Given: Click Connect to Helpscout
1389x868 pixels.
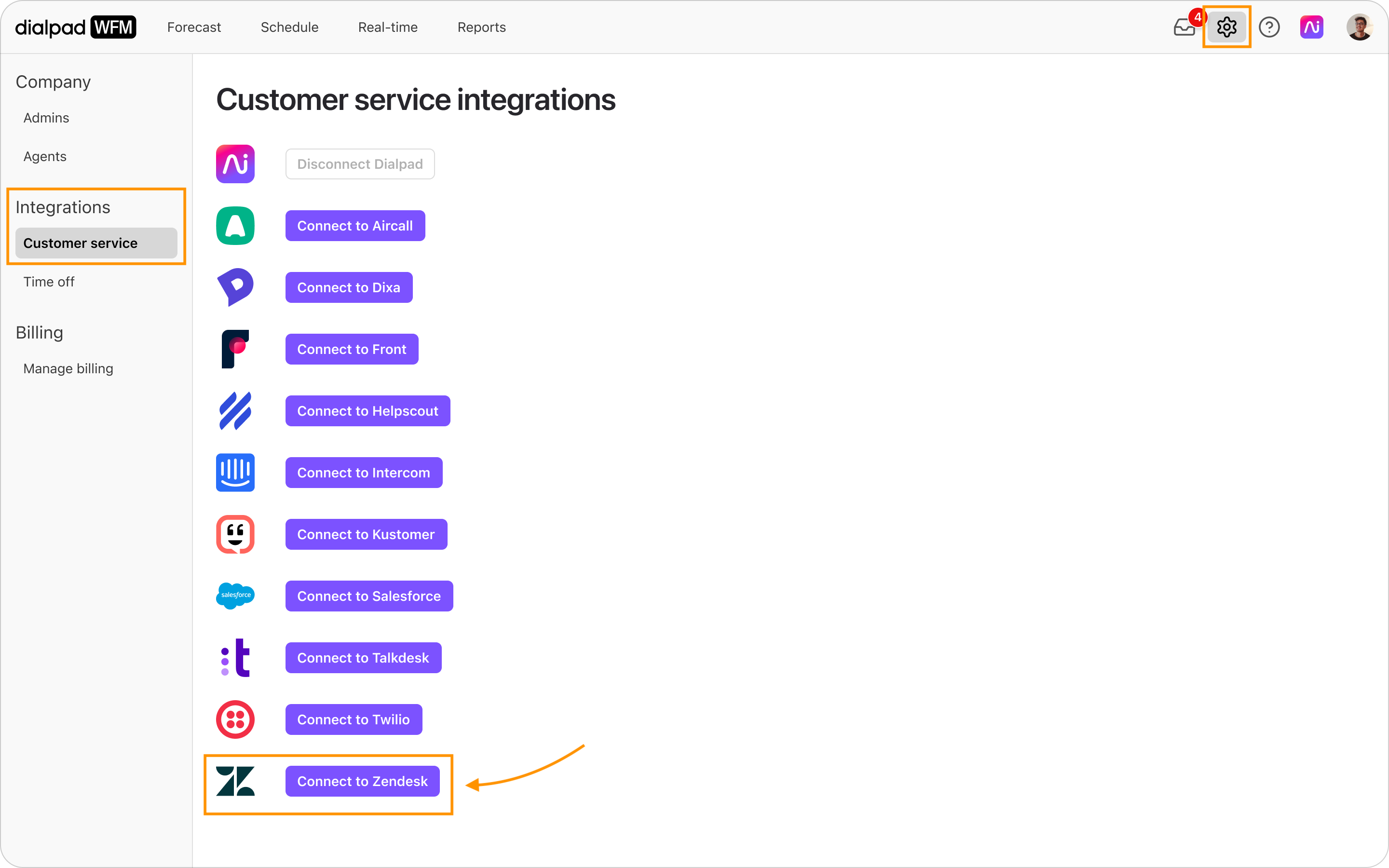Looking at the screenshot, I should tap(368, 411).
